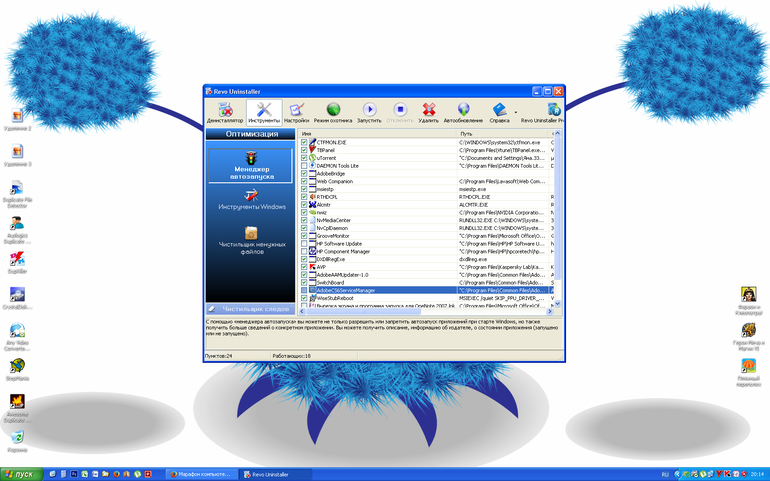The height and width of the screenshot is (481, 770).
Task: Select the Web Companion entry
Action: (x=426, y=181)
